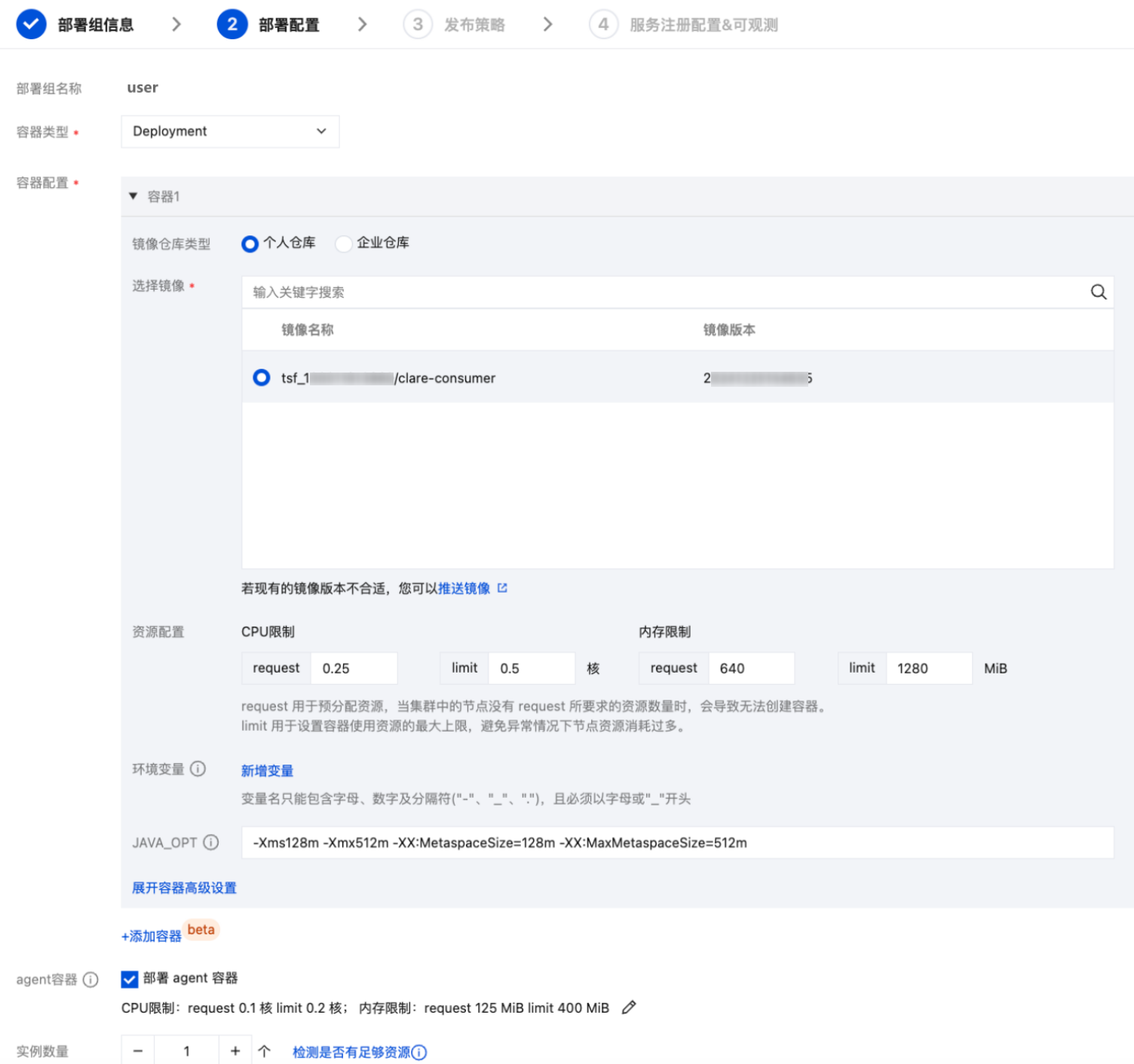Click the info icon next to 环境变量

198,768
